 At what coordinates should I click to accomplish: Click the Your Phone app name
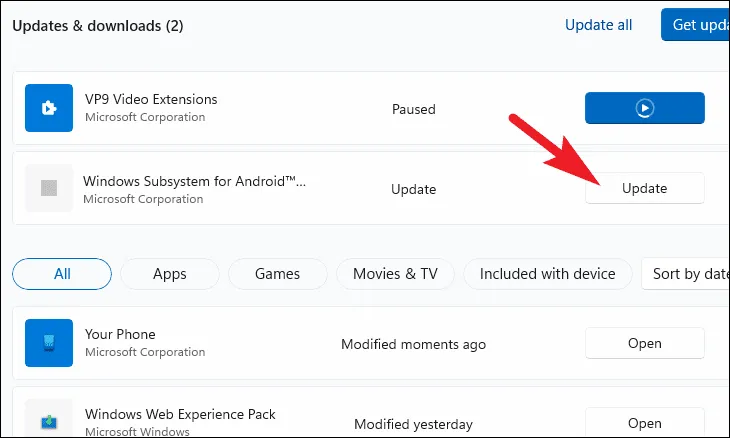(x=120, y=334)
